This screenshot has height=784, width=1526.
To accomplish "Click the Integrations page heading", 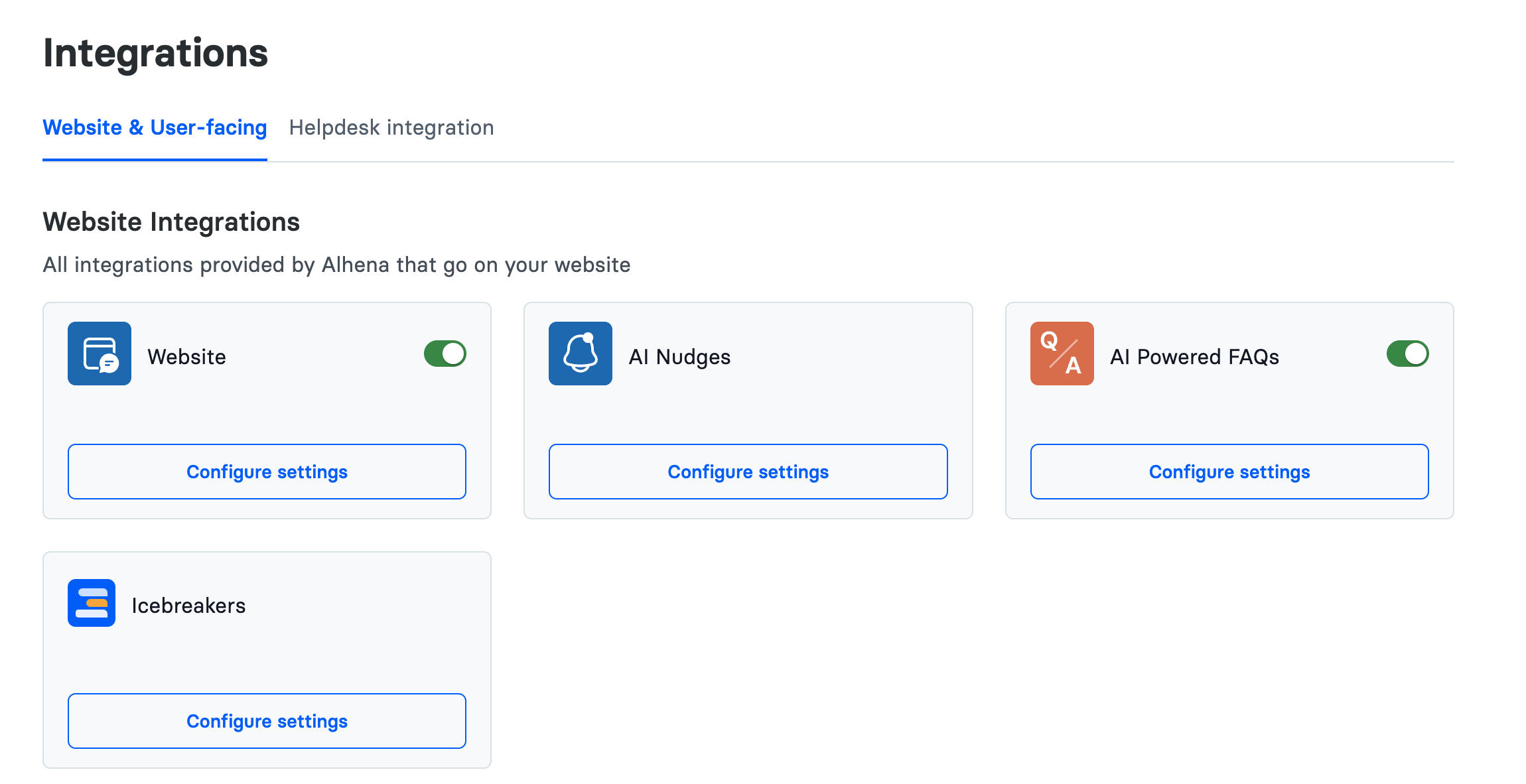I will click(155, 53).
